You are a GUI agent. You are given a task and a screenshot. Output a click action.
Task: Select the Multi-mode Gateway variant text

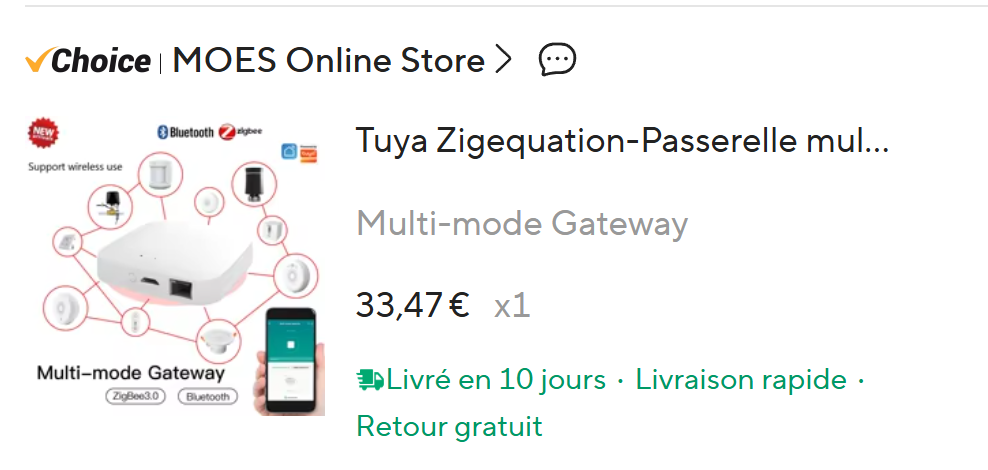(522, 223)
